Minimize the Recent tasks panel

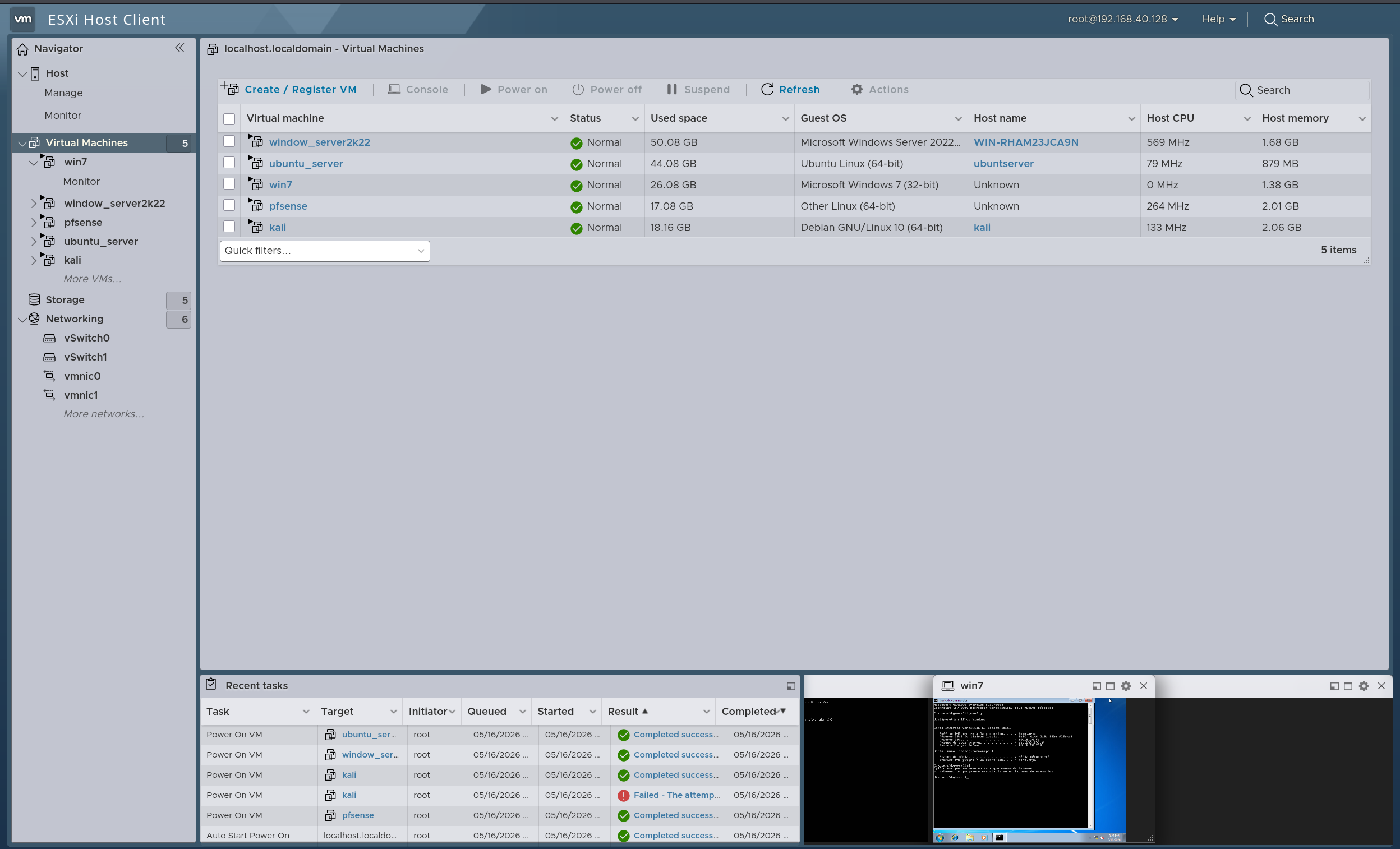(x=790, y=686)
